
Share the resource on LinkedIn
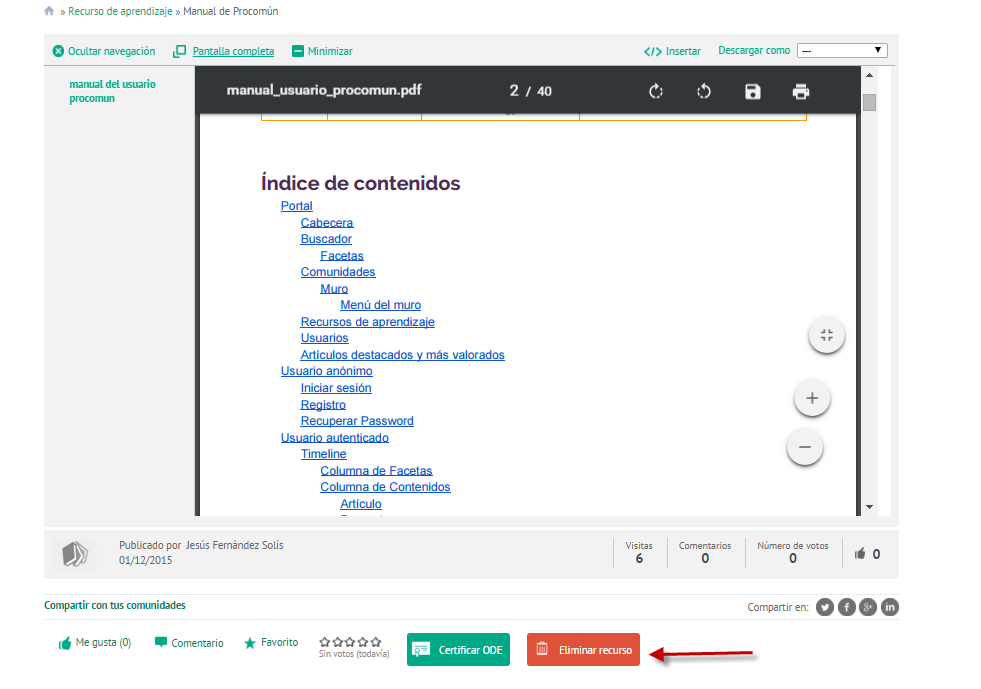(890, 606)
